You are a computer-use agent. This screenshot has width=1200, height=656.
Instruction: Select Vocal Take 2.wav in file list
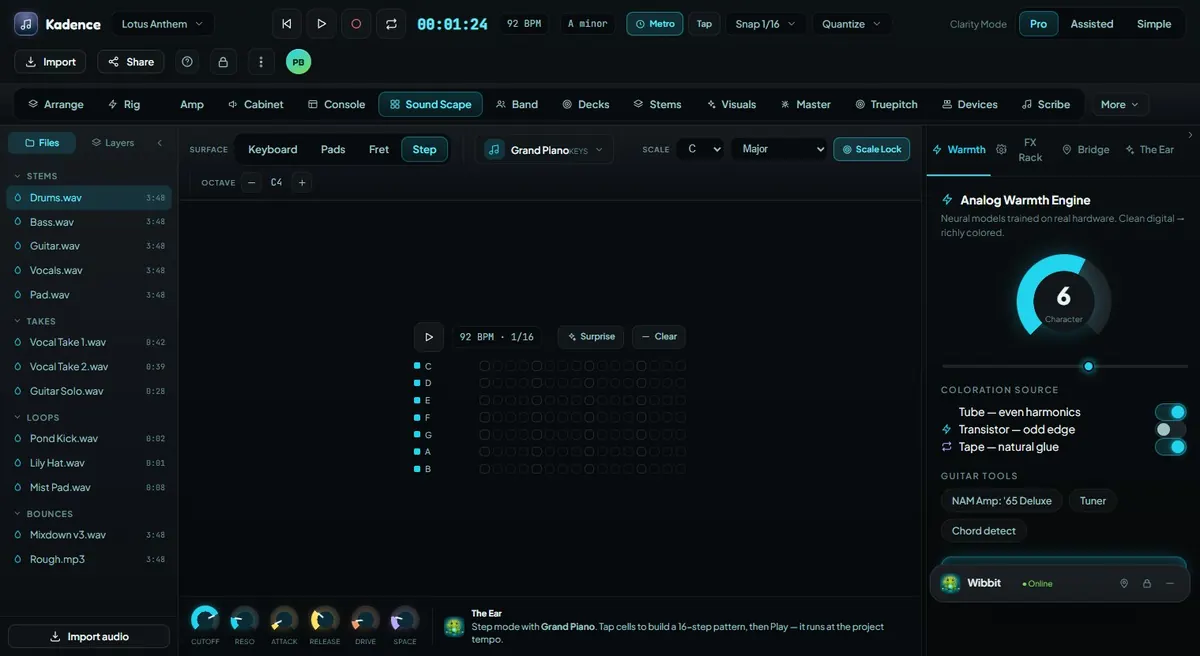coord(89,367)
